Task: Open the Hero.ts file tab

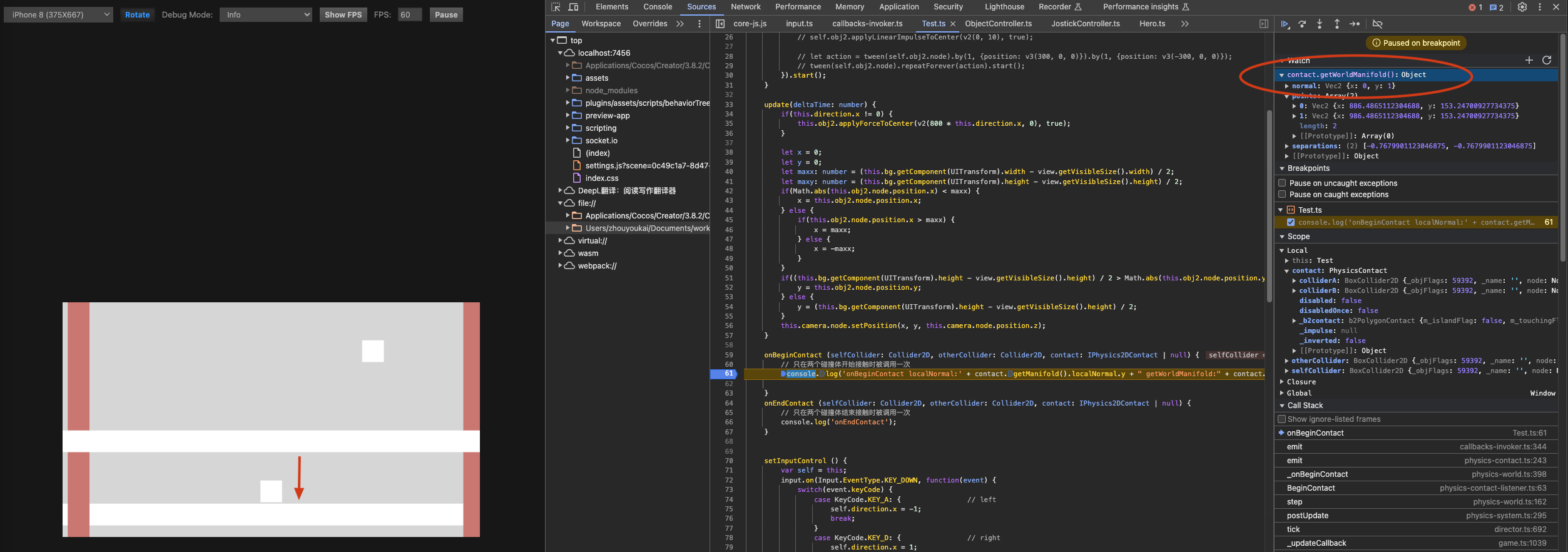Action: (1152, 24)
